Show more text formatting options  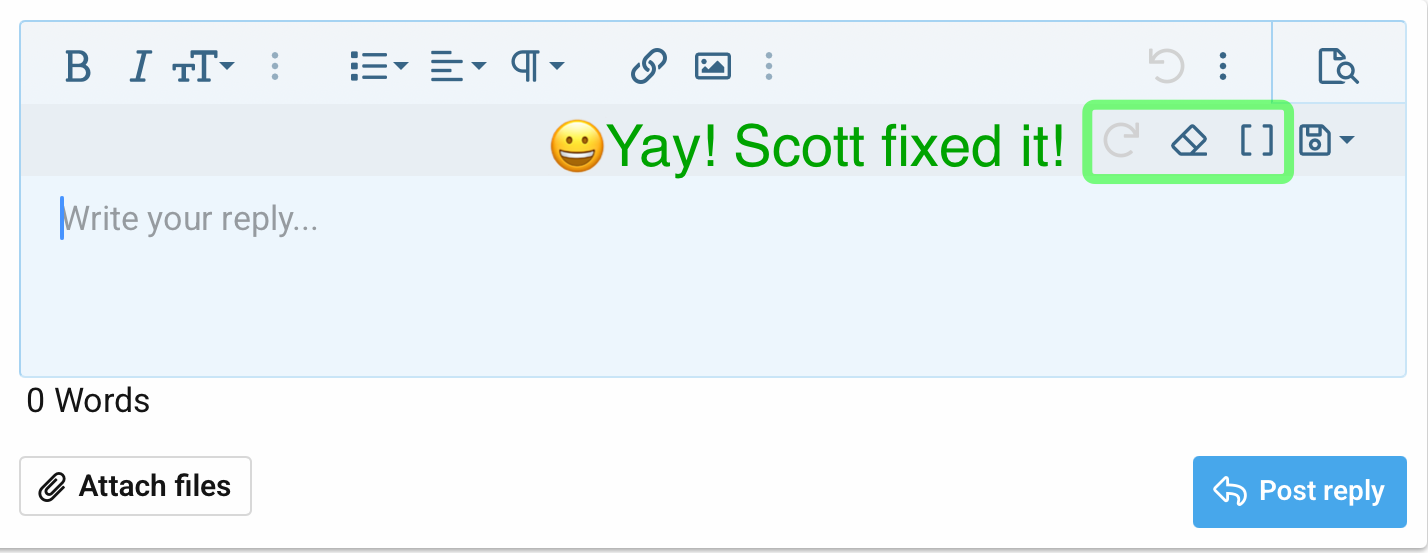tap(275, 67)
